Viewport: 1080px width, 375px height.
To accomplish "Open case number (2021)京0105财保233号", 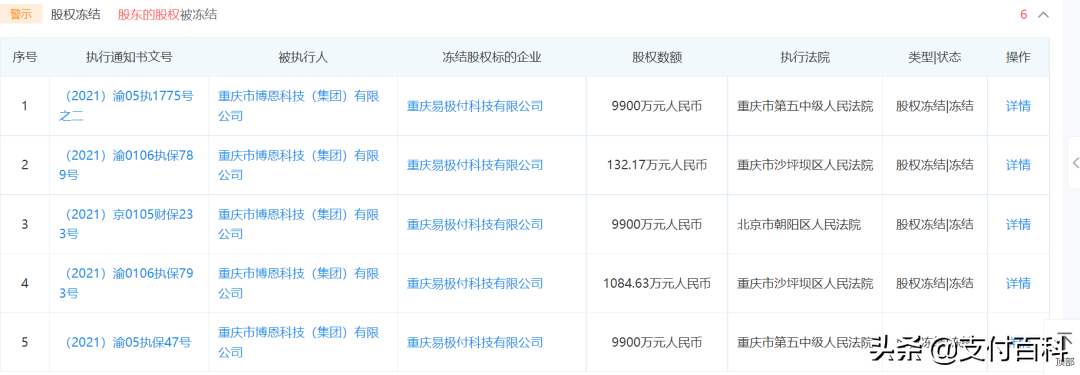I will point(126,224).
